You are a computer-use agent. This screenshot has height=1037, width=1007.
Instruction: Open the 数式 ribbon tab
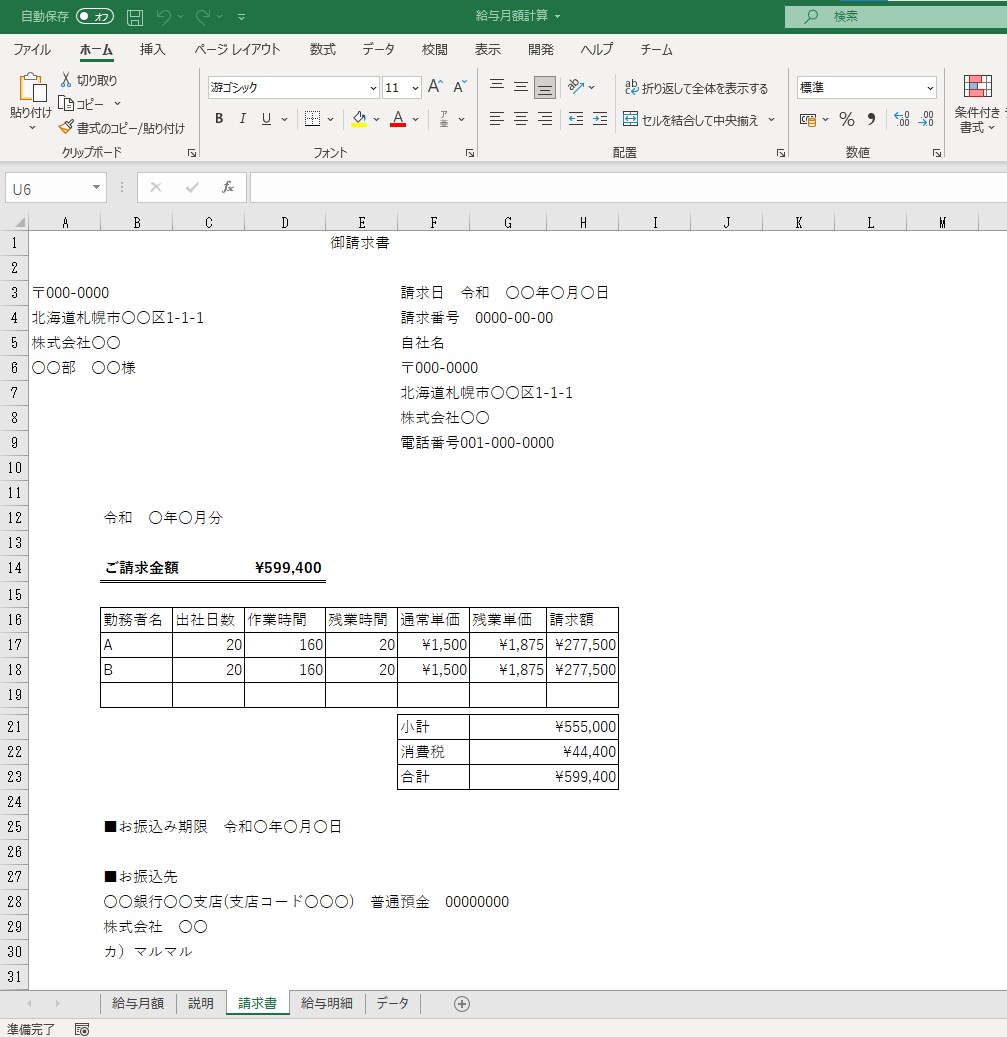coord(323,50)
